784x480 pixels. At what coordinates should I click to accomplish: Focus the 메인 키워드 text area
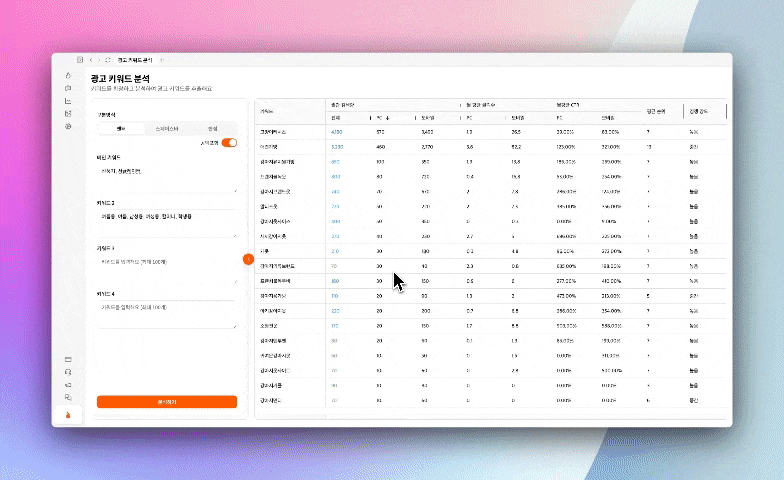point(167,178)
